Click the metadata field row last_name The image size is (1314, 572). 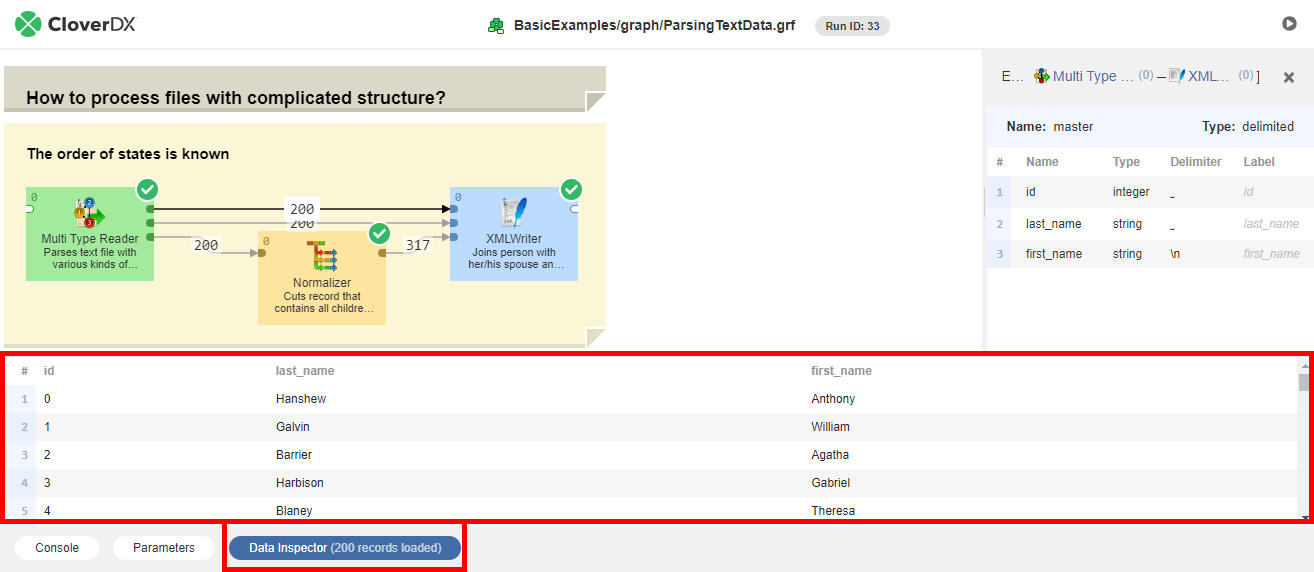click(x=1150, y=224)
